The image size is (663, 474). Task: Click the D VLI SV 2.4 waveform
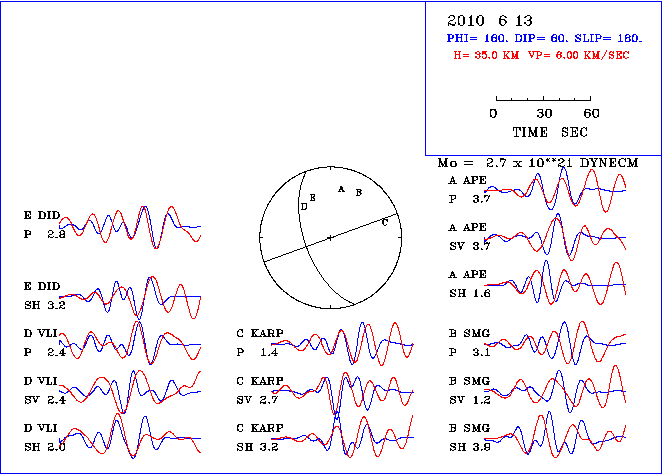tap(130, 392)
